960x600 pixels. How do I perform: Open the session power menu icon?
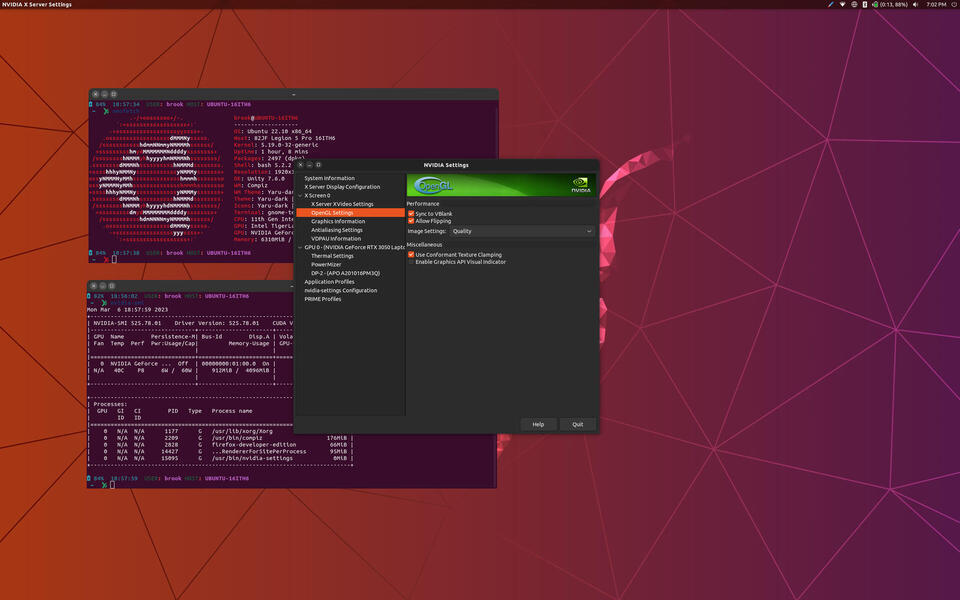pos(954,4)
